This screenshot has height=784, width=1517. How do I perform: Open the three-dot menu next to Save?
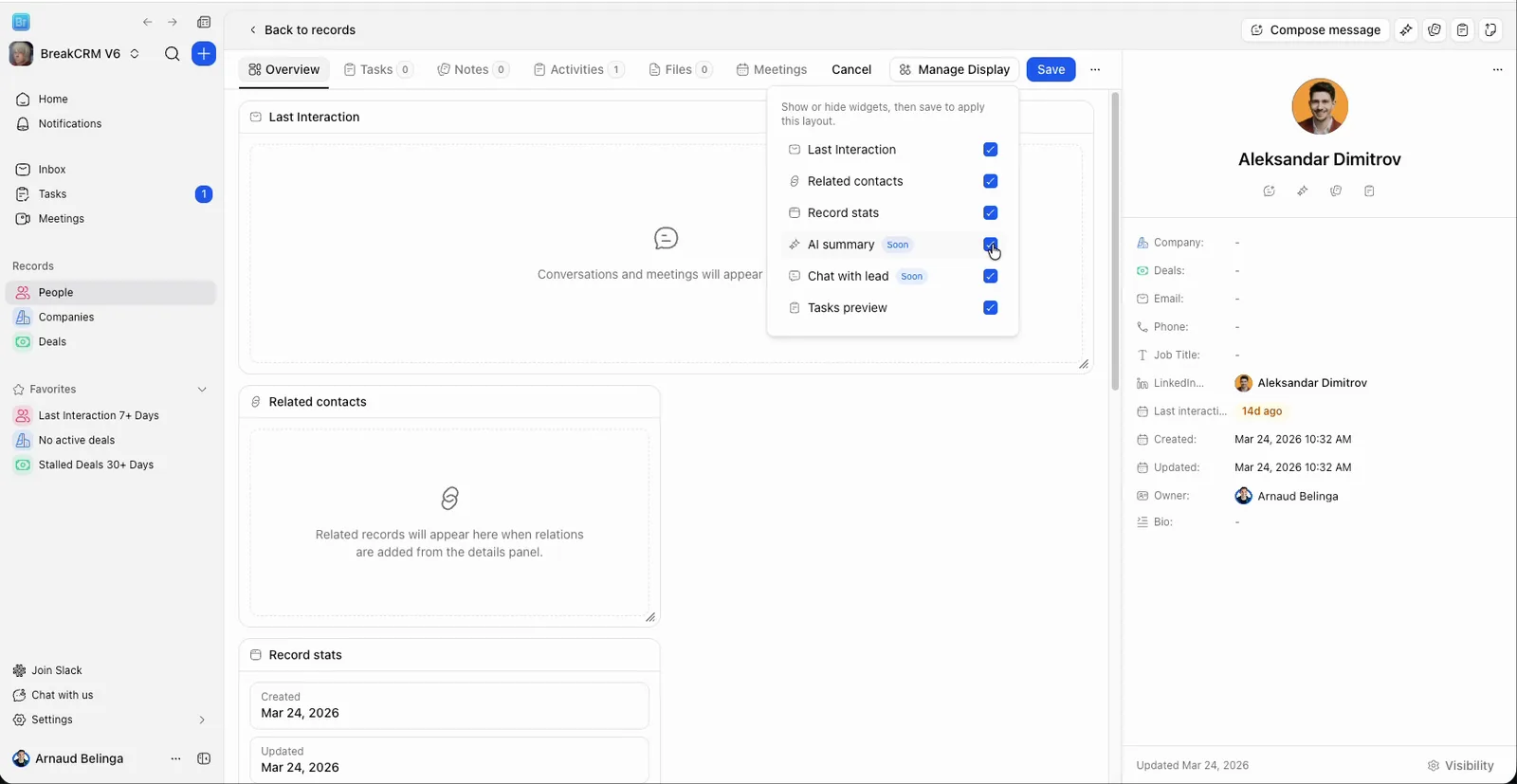[x=1095, y=69]
